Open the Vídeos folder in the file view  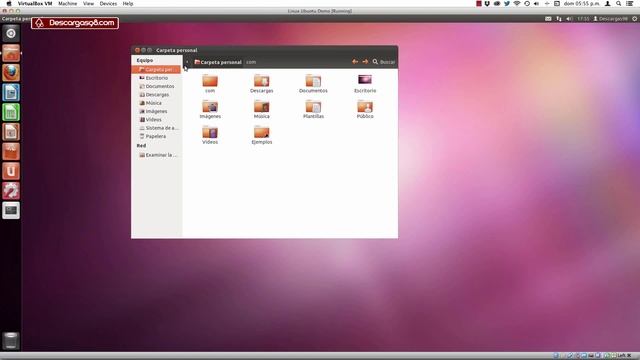pyautogui.click(x=210, y=135)
